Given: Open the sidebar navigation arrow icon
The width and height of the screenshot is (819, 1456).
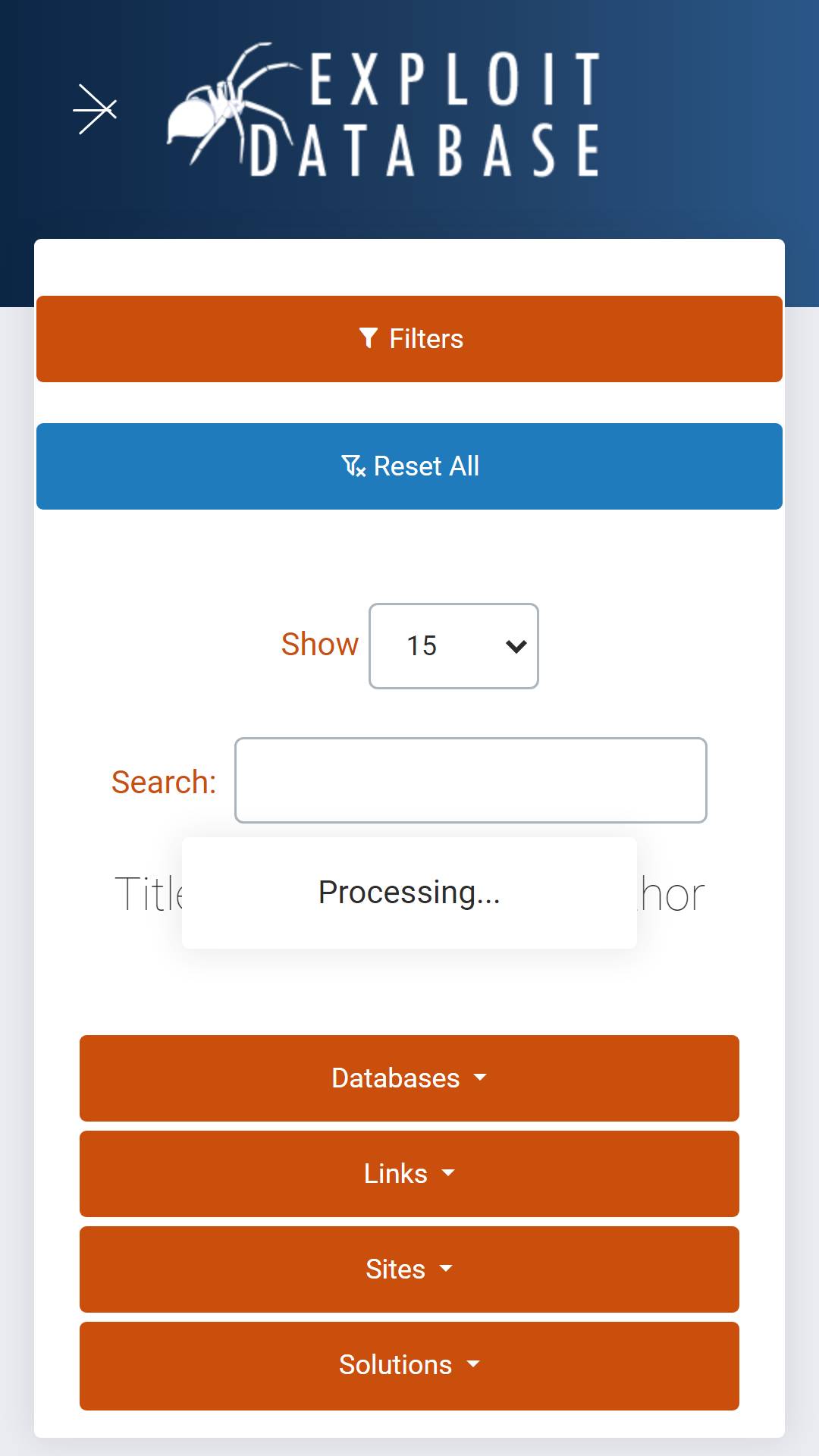Looking at the screenshot, I should pyautogui.click(x=95, y=109).
